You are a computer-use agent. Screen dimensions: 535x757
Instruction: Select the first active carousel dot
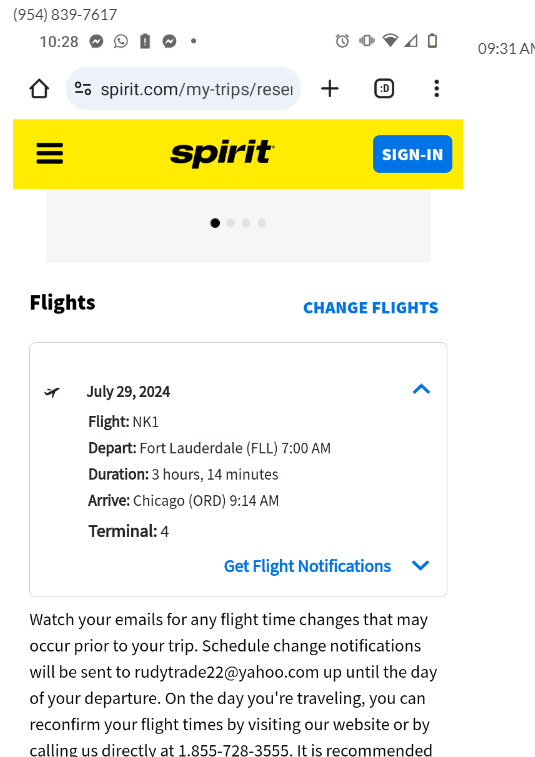215,223
